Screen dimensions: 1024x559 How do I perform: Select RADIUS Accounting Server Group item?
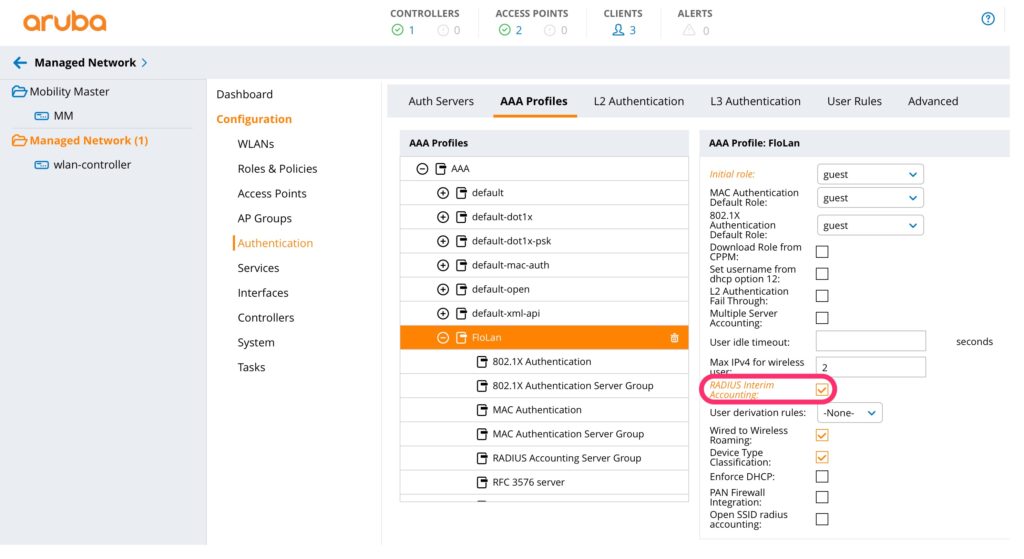point(566,458)
